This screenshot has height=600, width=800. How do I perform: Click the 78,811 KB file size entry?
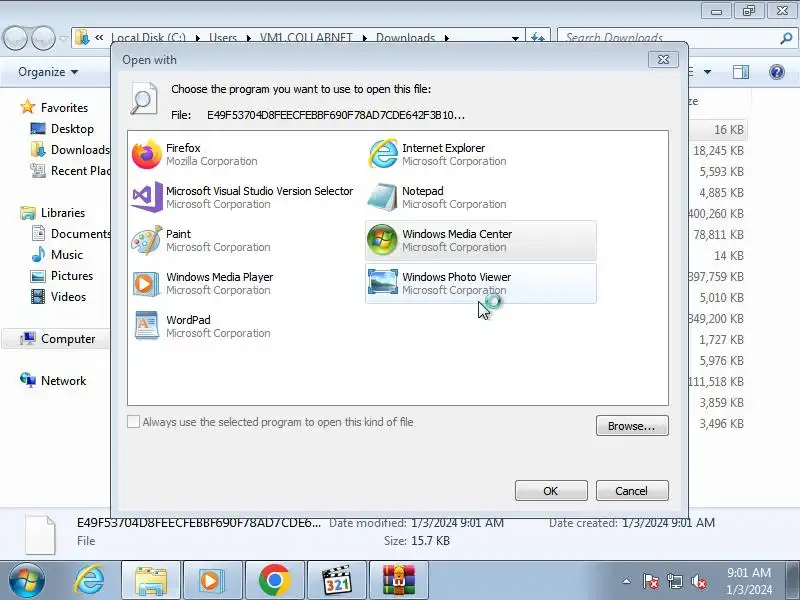pos(718,235)
